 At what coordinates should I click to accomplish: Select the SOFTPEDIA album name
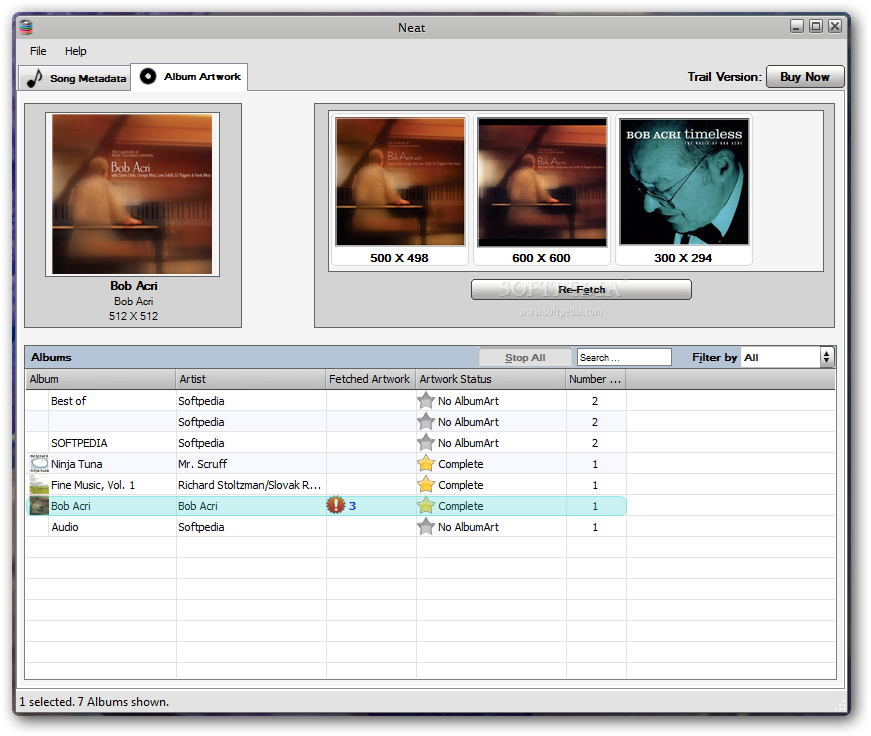[x=79, y=443]
